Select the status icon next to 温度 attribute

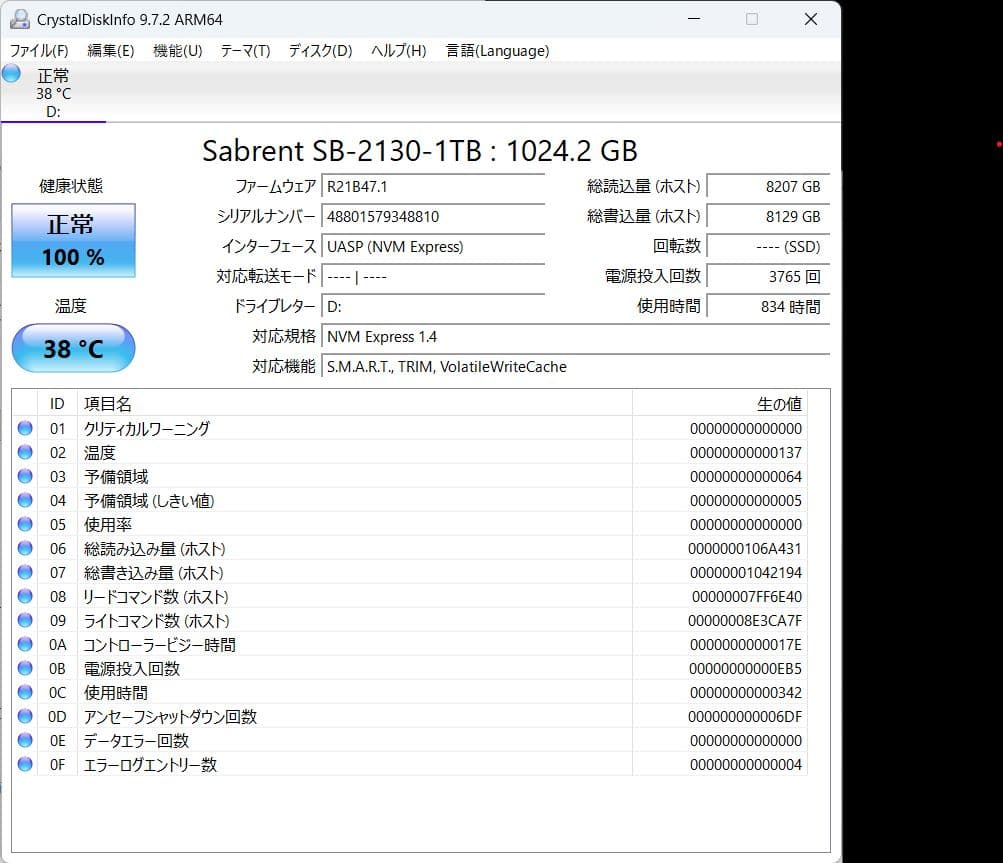coord(25,452)
